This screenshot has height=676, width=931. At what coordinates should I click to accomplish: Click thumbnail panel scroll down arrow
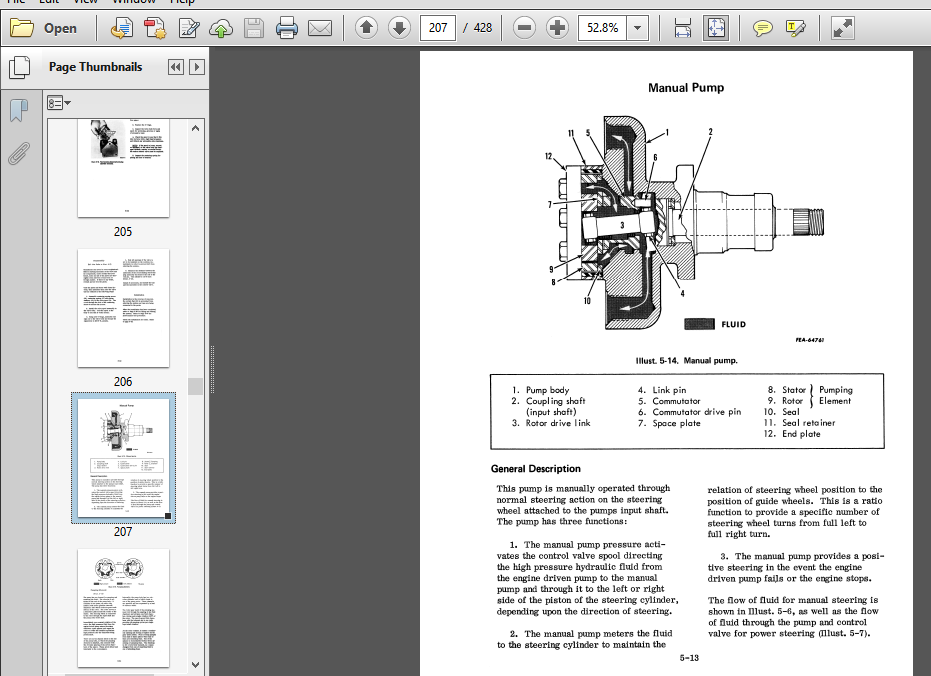click(x=195, y=665)
